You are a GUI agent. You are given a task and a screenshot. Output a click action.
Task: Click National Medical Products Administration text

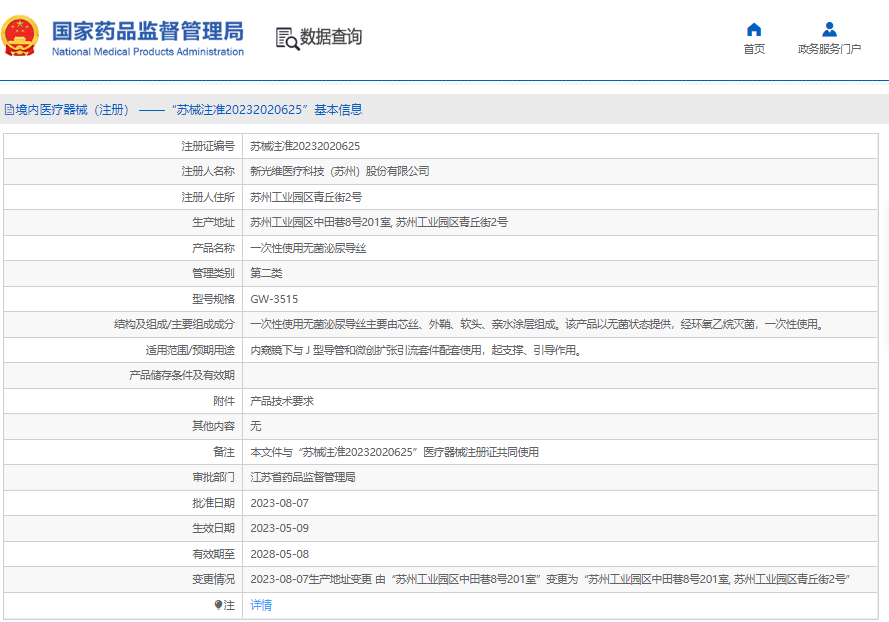[x=147, y=52]
